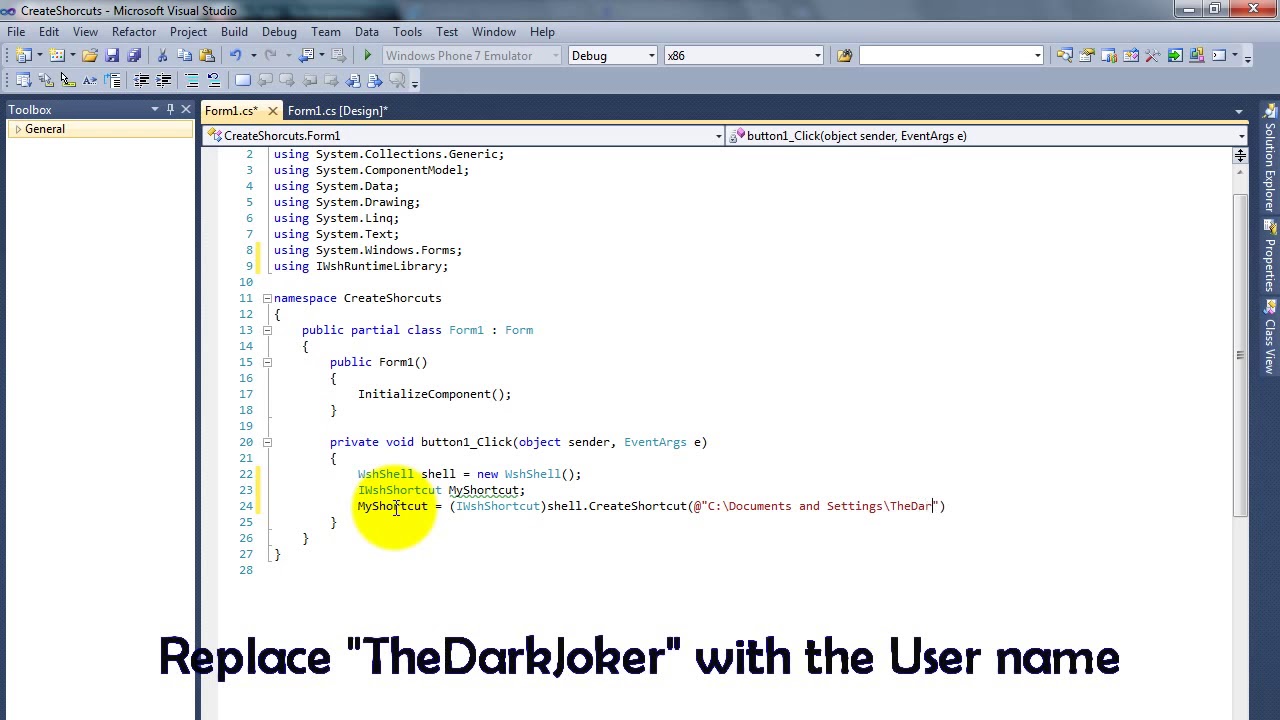Click CreateShortcut method call on line 24

[637, 506]
